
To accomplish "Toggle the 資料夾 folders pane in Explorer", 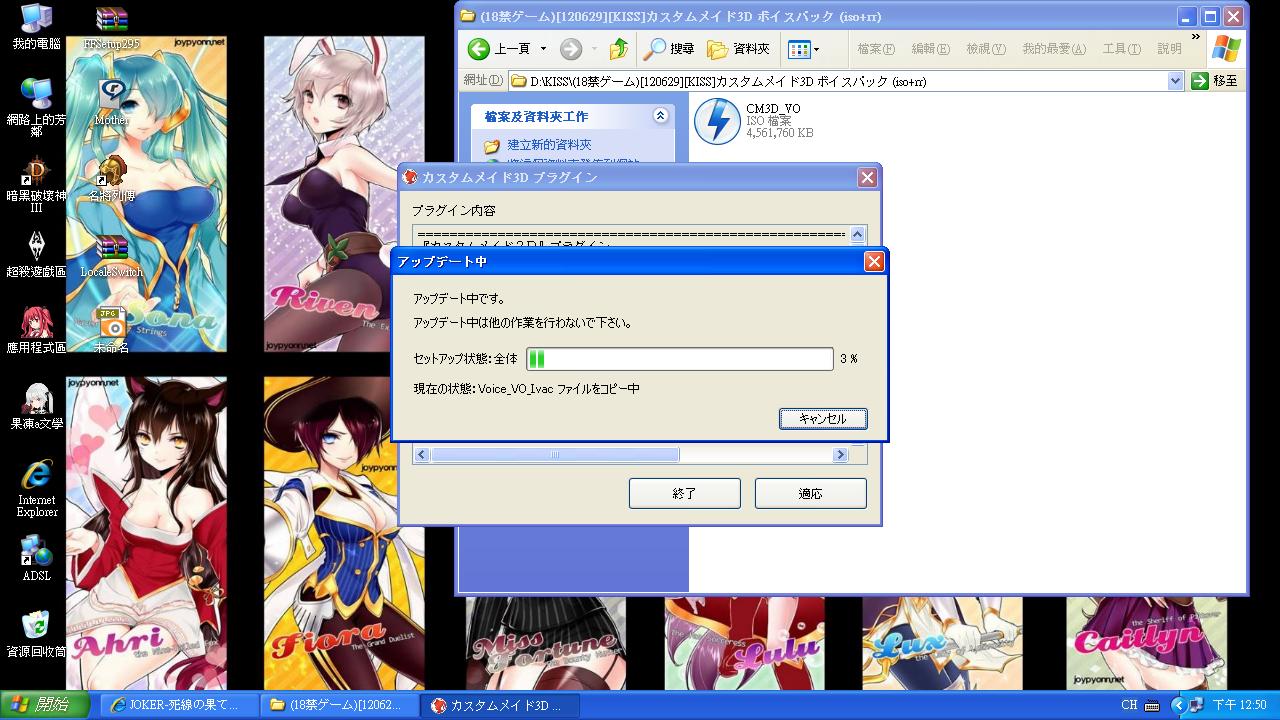I will click(x=738, y=48).
